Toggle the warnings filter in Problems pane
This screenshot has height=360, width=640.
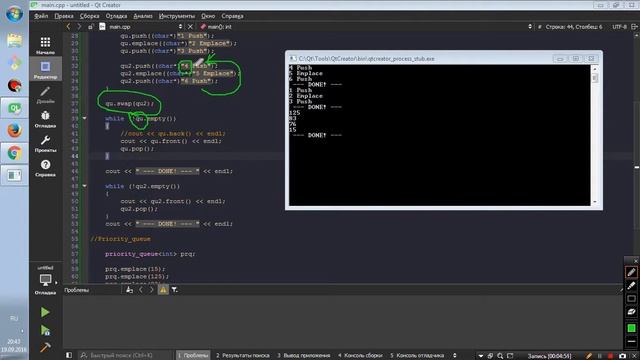163,290
